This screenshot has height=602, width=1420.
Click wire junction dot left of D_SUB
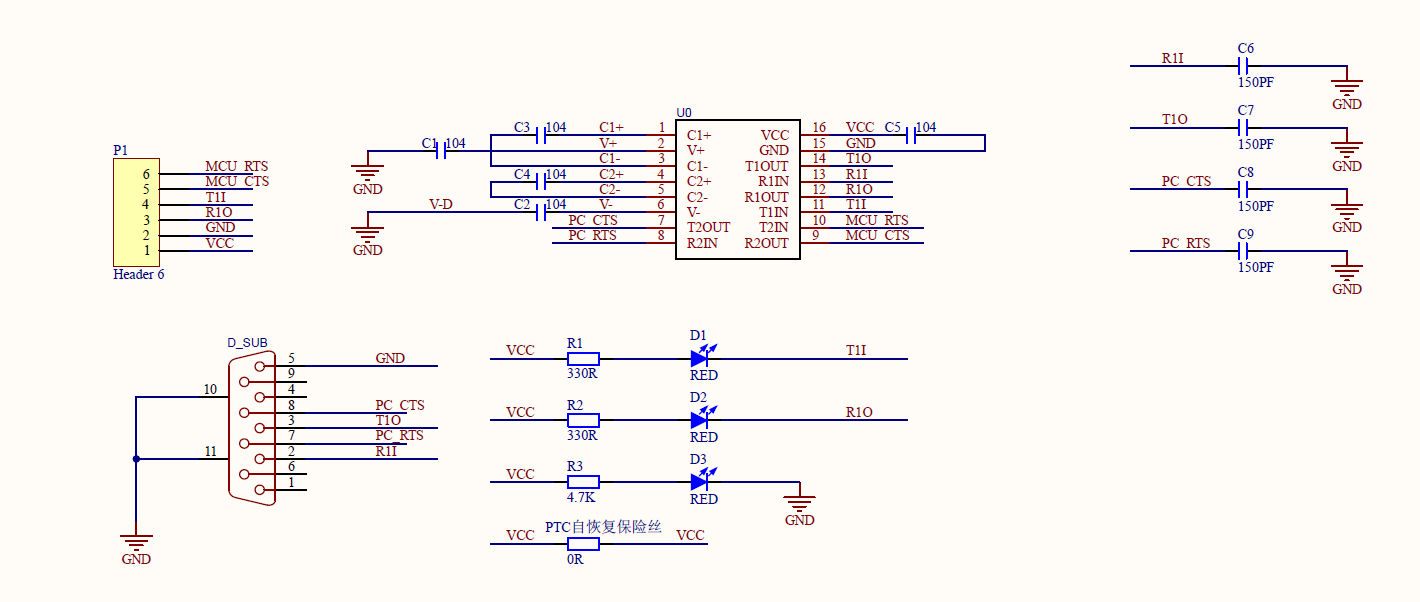(x=136, y=459)
